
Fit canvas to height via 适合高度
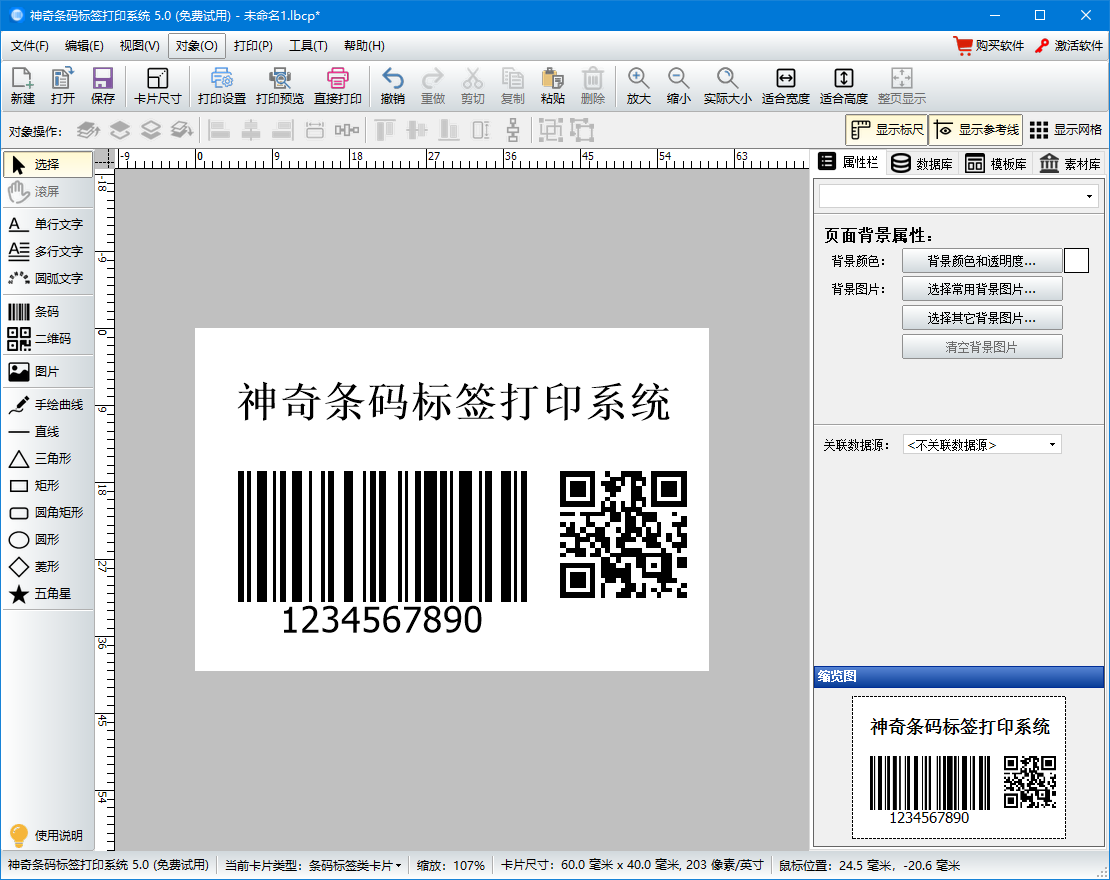(x=844, y=86)
